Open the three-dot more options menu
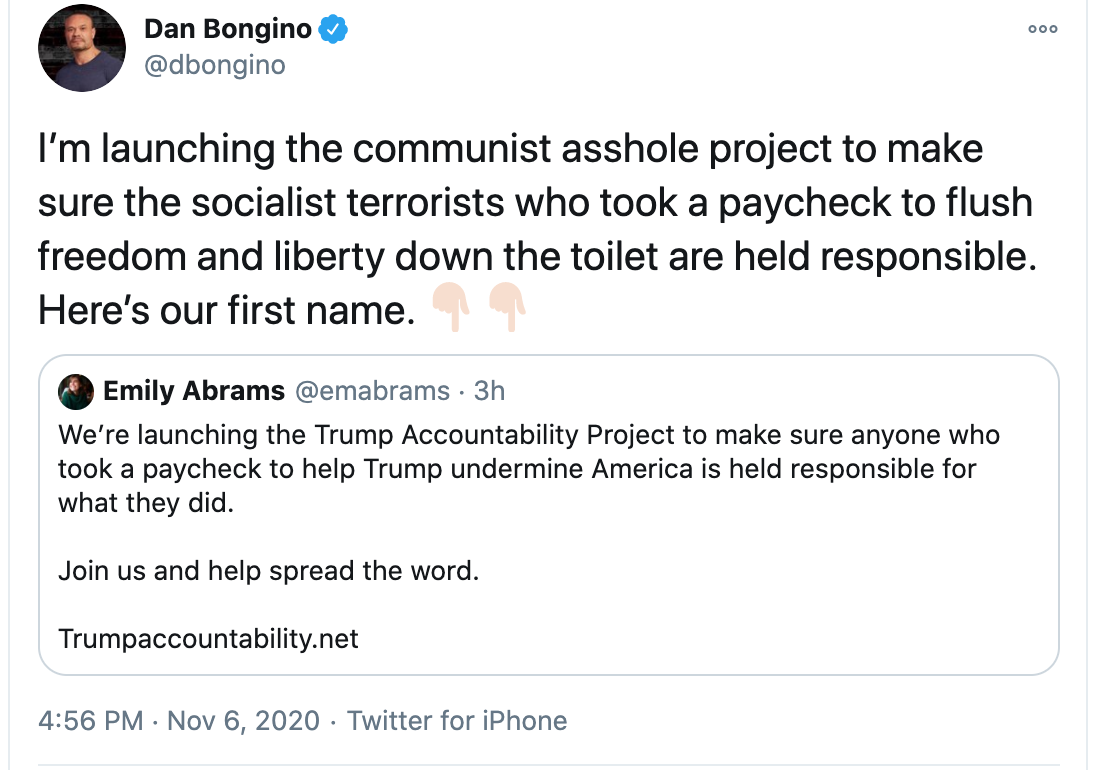The height and width of the screenshot is (770, 1098). click(x=1043, y=29)
